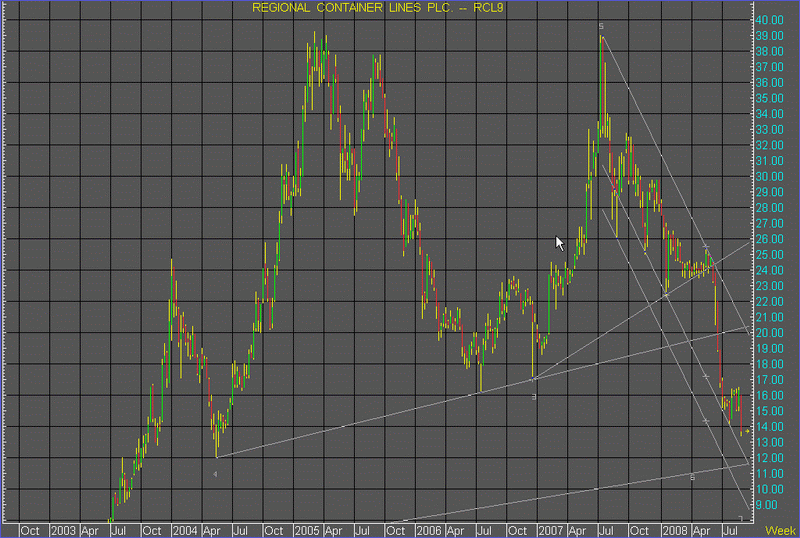The width and height of the screenshot is (800, 538).
Task: Click the 40.00 price axis label
Action: pos(769,20)
